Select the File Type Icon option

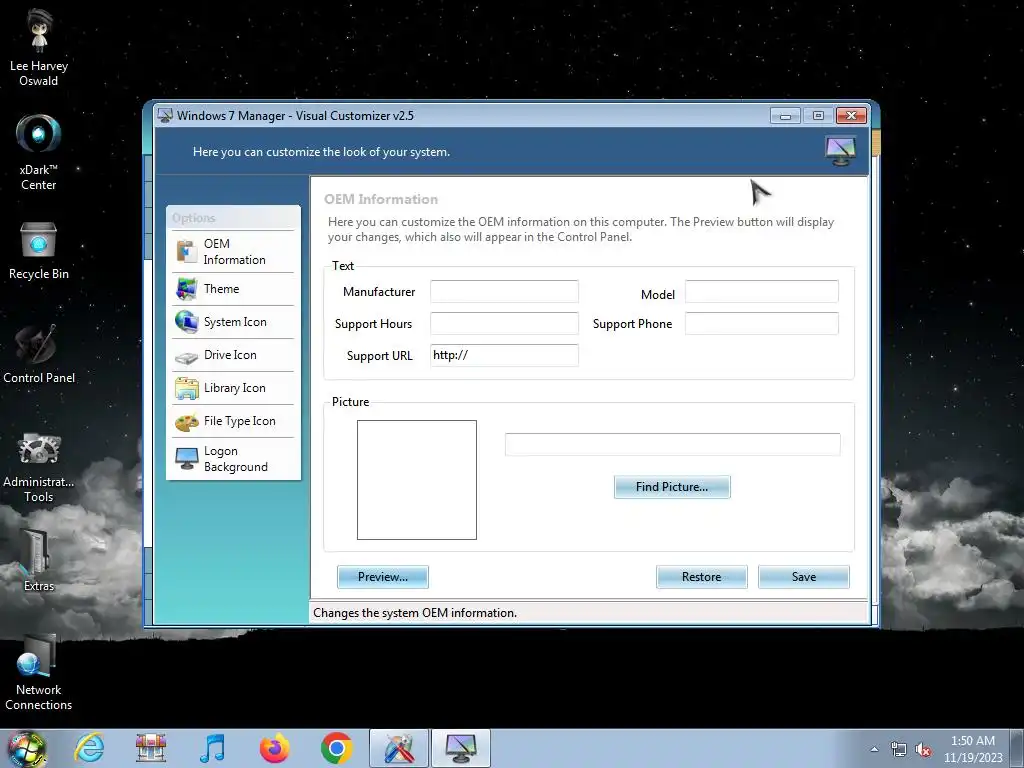coord(233,421)
